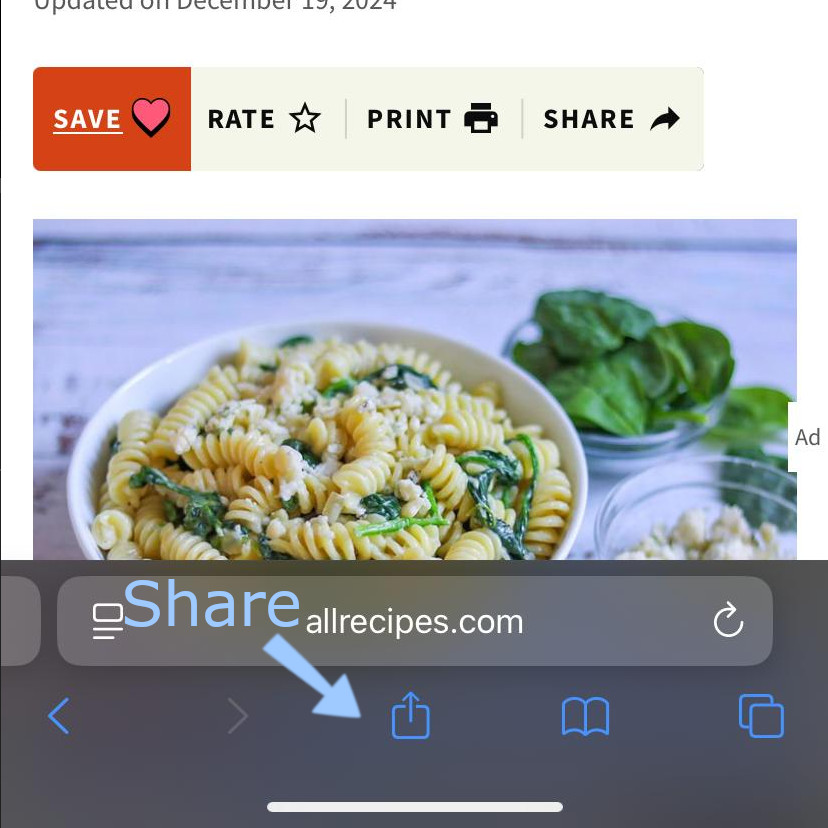
Task: Click the SHARE label on recipe bar
Action: [x=589, y=119]
